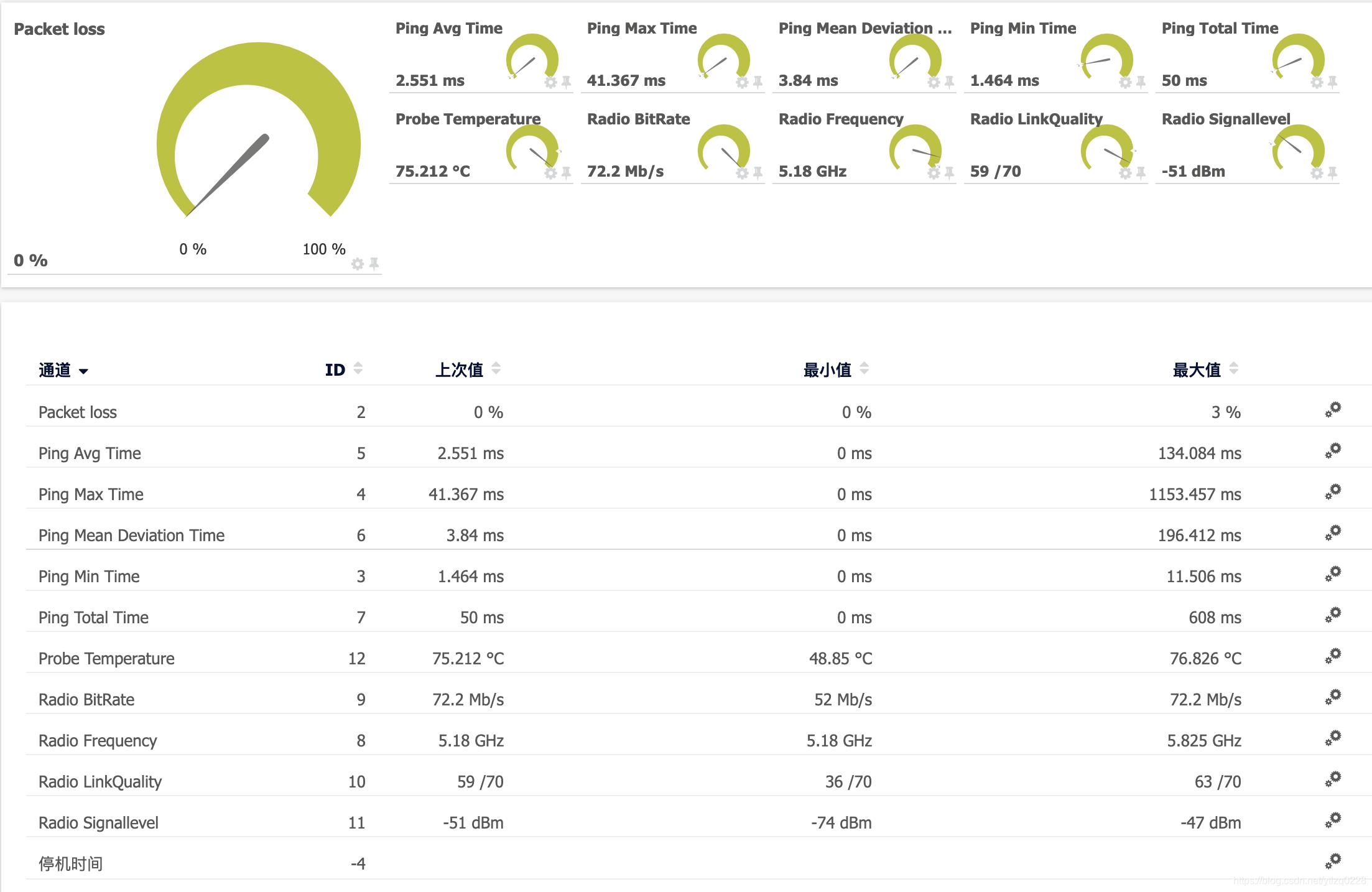Open gear icon on Radio LinkQuality gauge
The image size is (1372, 892).
point(1125,172)
